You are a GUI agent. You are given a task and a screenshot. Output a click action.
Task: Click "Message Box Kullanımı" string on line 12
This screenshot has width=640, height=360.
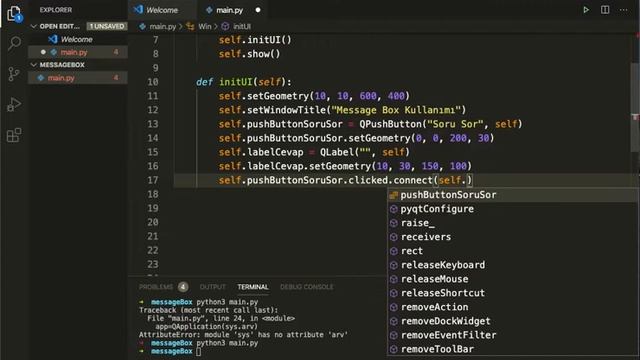click(x=396, y=110)
